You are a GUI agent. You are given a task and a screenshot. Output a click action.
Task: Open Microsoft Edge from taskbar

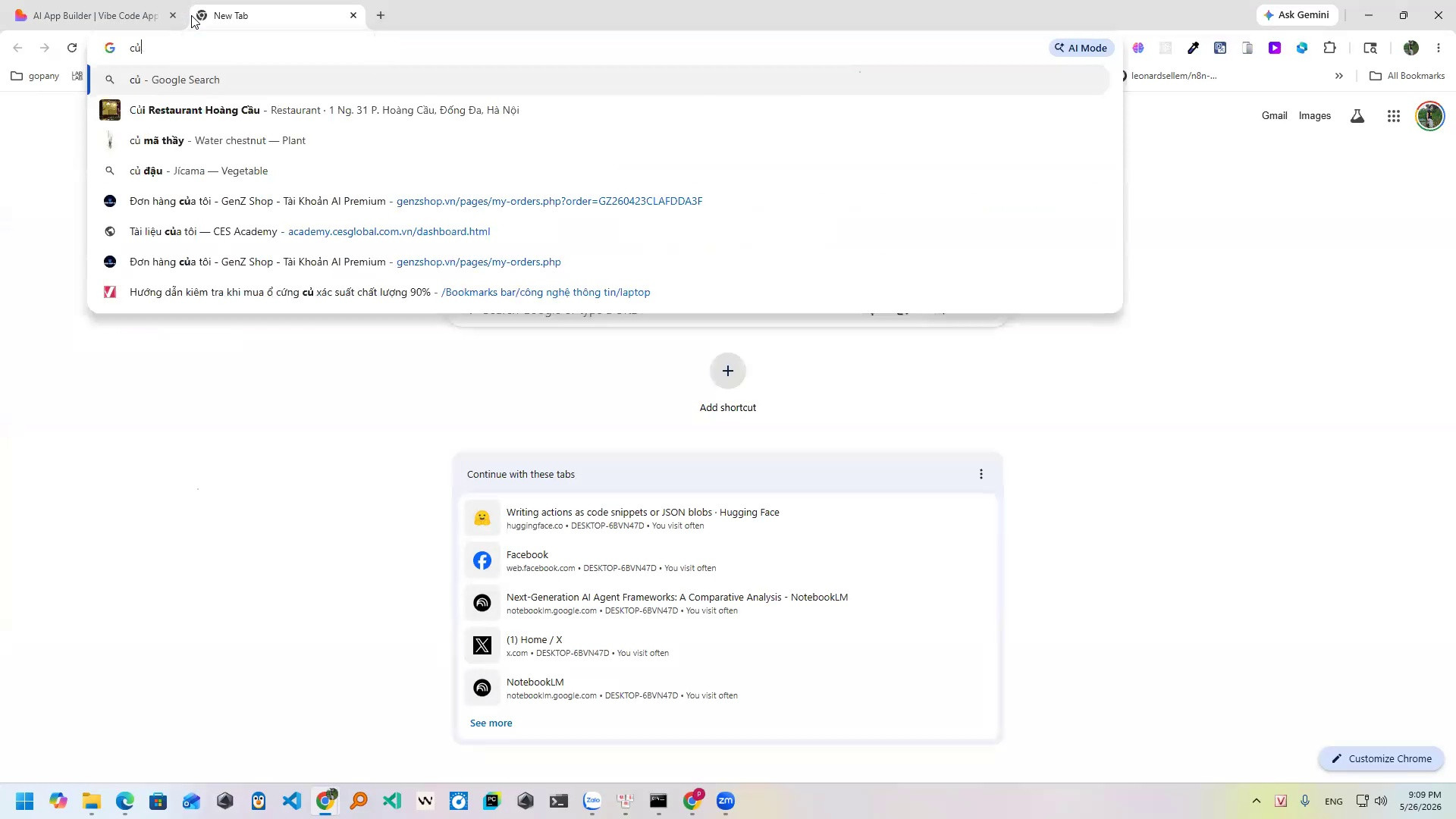coord(125,801)
